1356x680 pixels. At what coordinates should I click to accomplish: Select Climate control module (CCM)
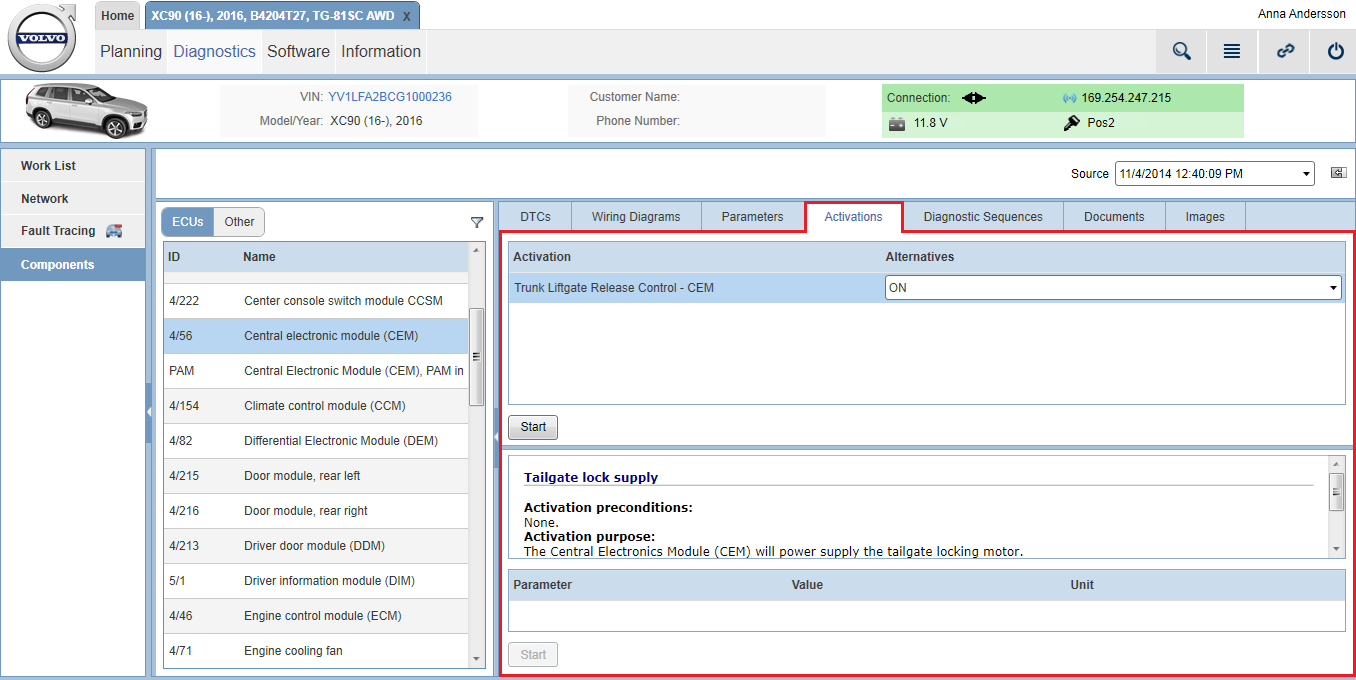pos(316,406)
